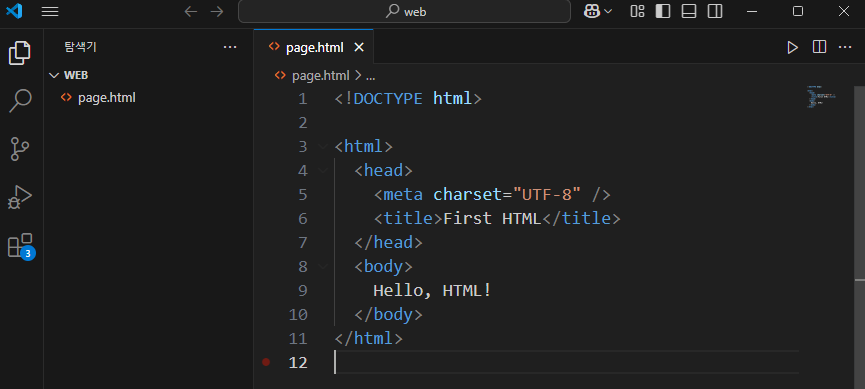Open the hamburger application menu
The image size is (865, 389).
click(50, 12)
